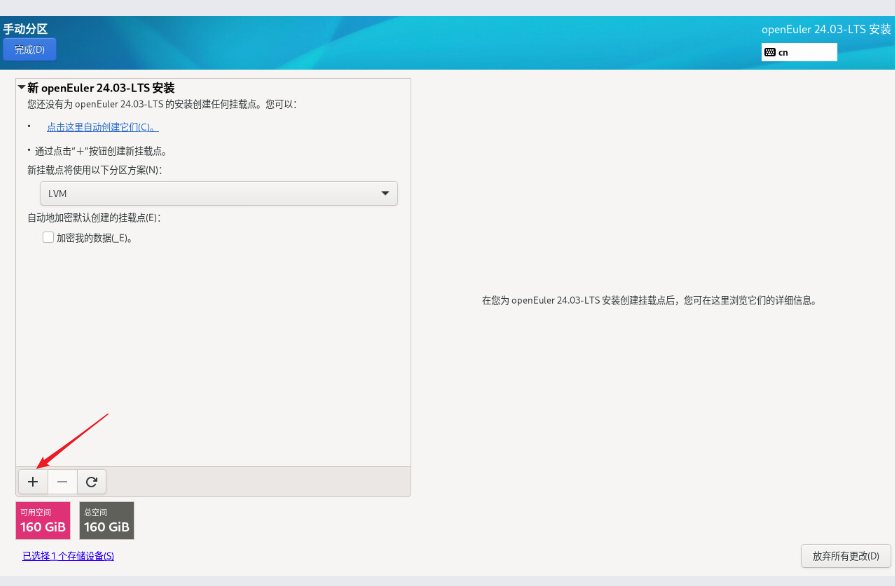The width and height of the screenshot is (895, 586).
Task: Click the refresh reload storage button
Action: click(91, 482)
